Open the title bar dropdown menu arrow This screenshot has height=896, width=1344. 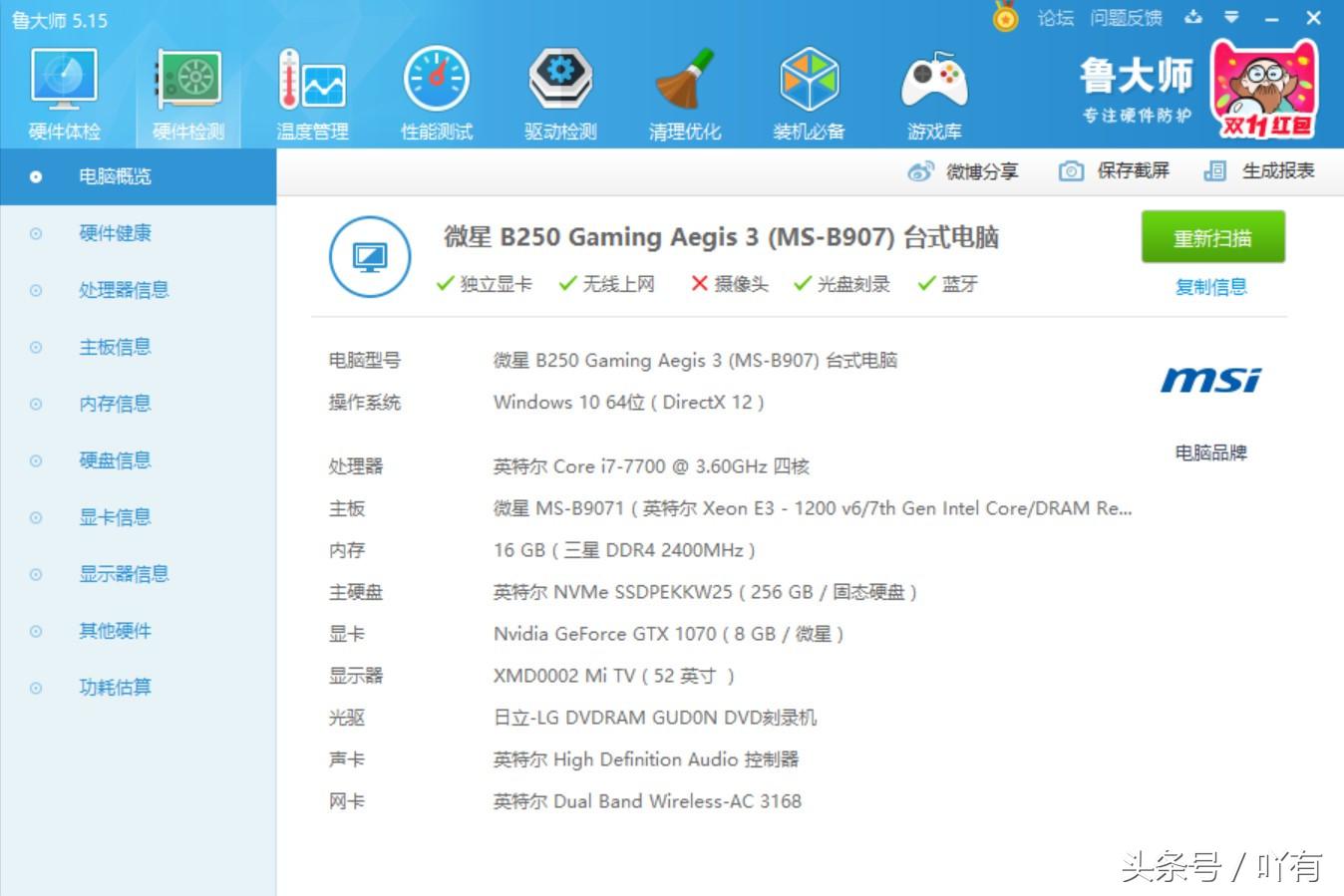click(x=1232, y=18)
